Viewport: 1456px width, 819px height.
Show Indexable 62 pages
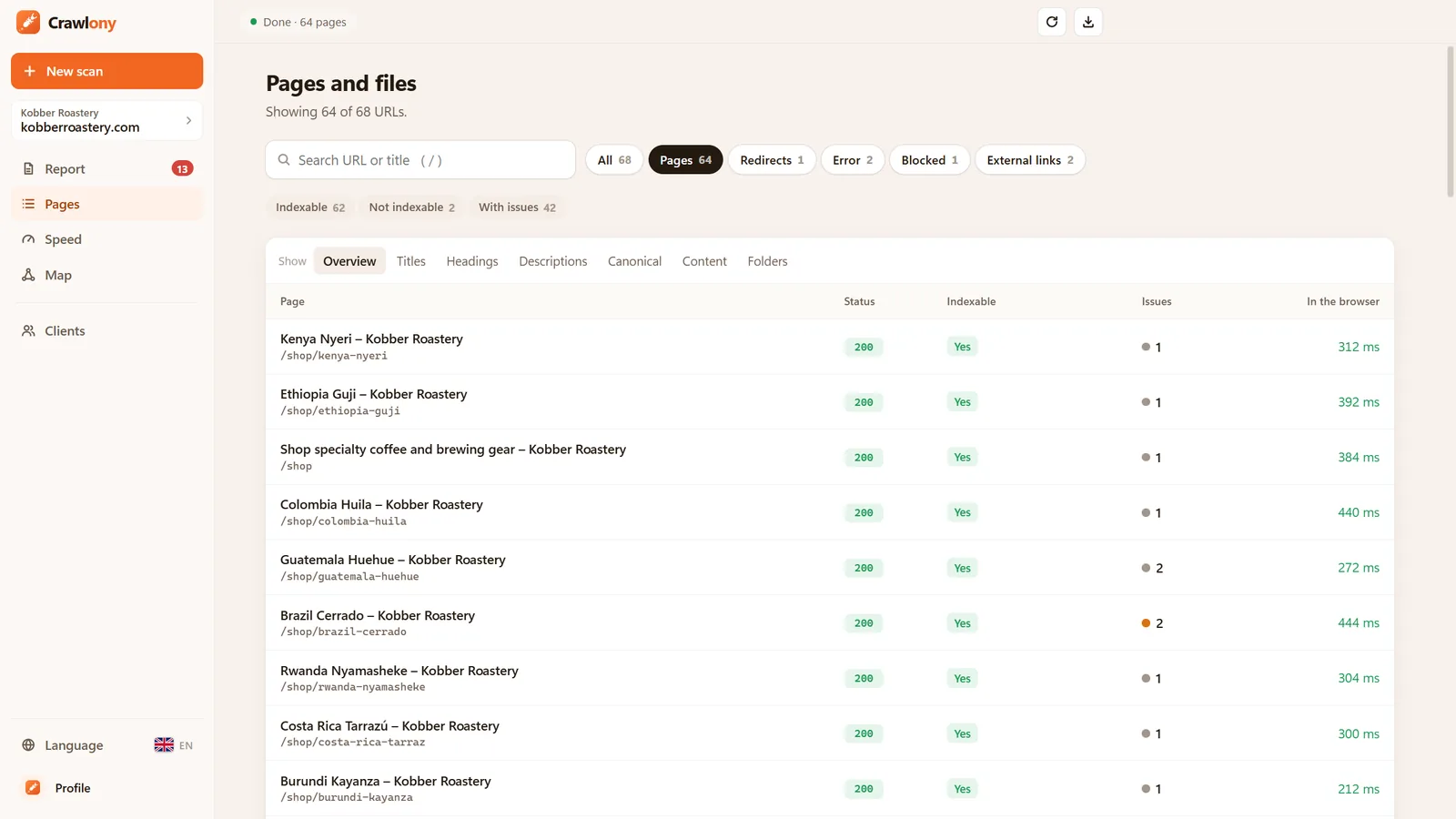click(x=310, y=207)
